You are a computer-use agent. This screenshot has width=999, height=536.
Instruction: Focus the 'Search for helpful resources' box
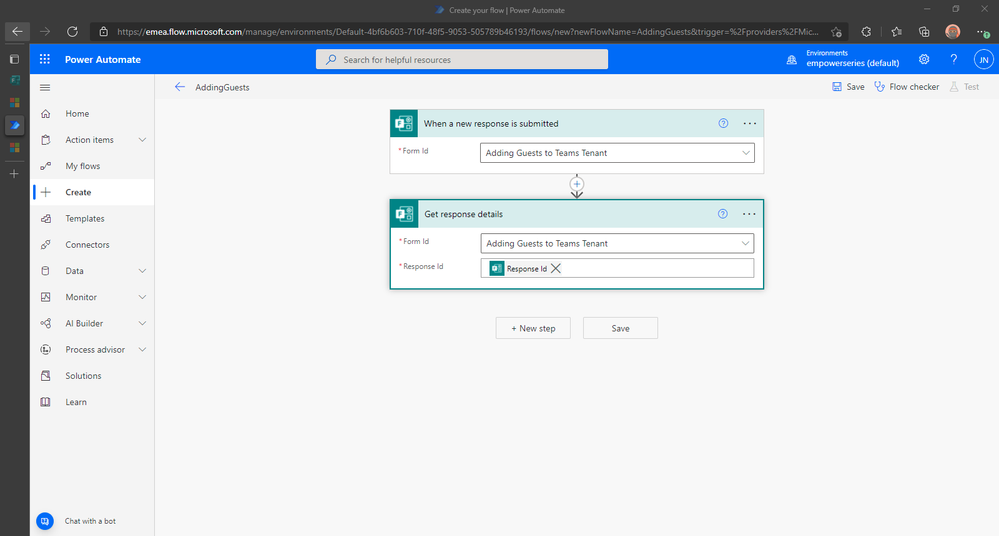point(462,59)
